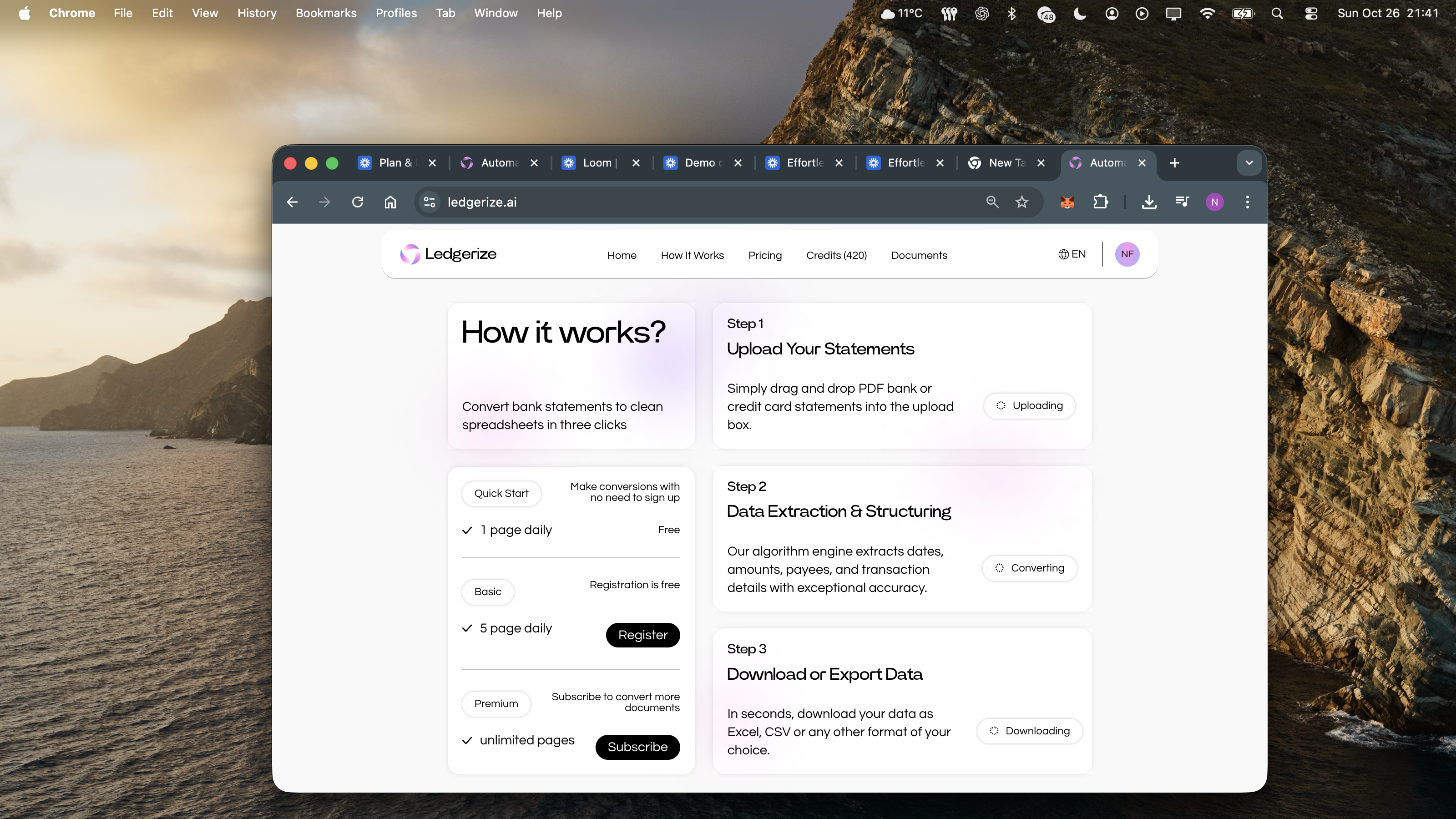The image size is (1456, 819).
Task: Open the Bookmarks menu
Action: pos(326,13)
